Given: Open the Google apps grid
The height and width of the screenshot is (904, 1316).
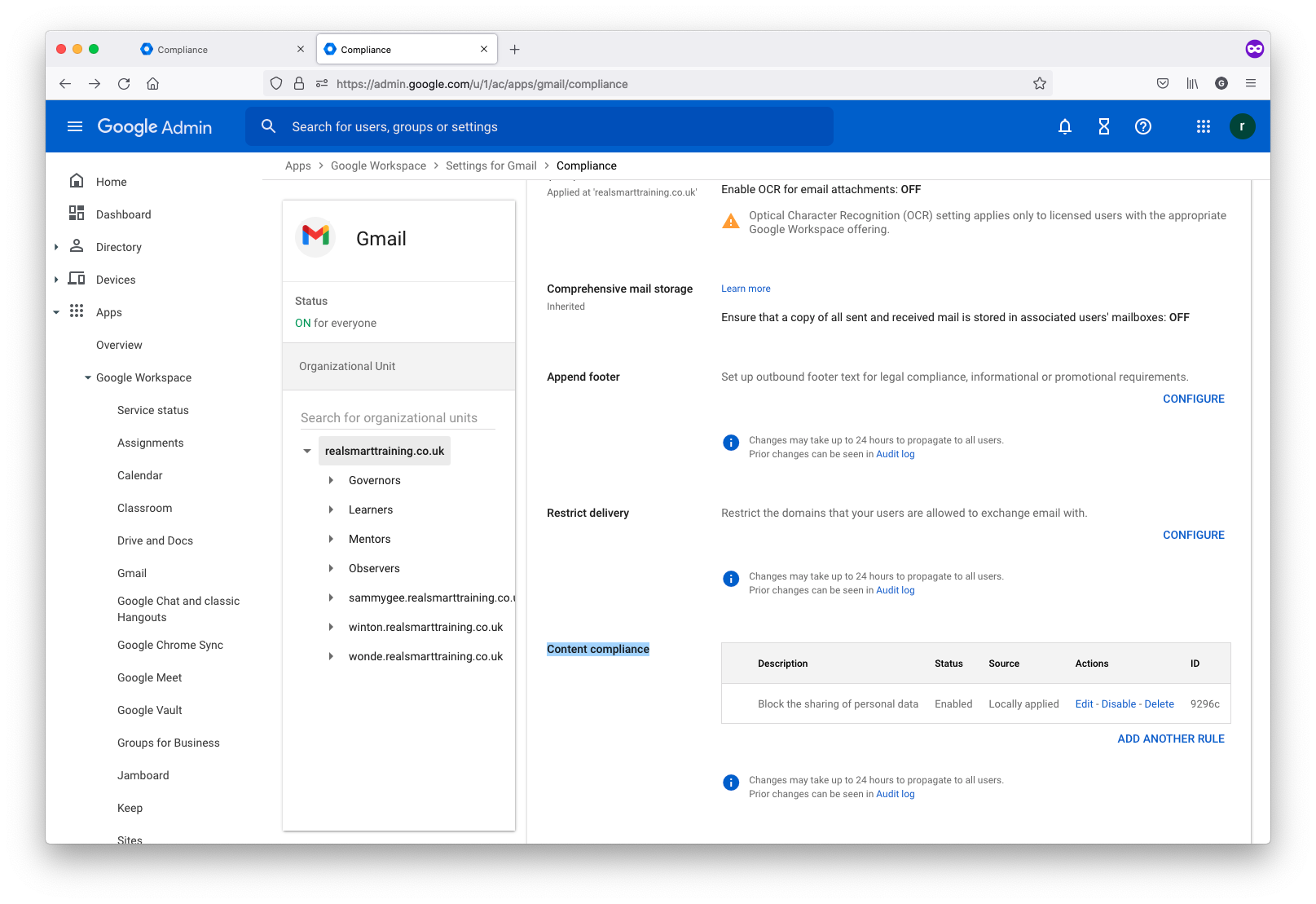Looking at the screenshot, I should tap(1204, 126).
